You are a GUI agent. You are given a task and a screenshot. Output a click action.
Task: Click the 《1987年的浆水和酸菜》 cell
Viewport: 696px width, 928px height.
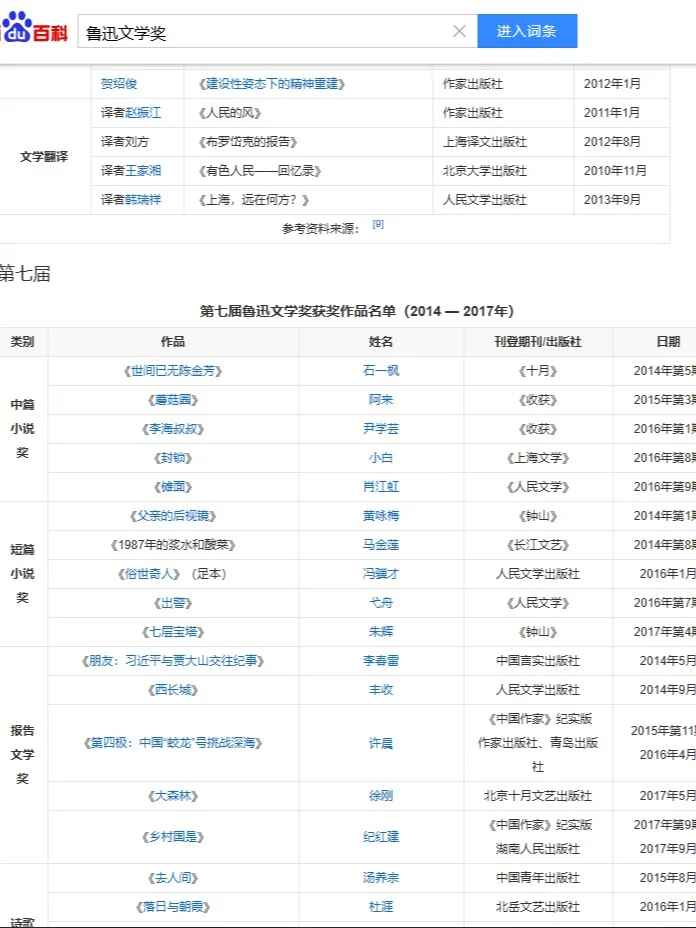coord(173,545)
